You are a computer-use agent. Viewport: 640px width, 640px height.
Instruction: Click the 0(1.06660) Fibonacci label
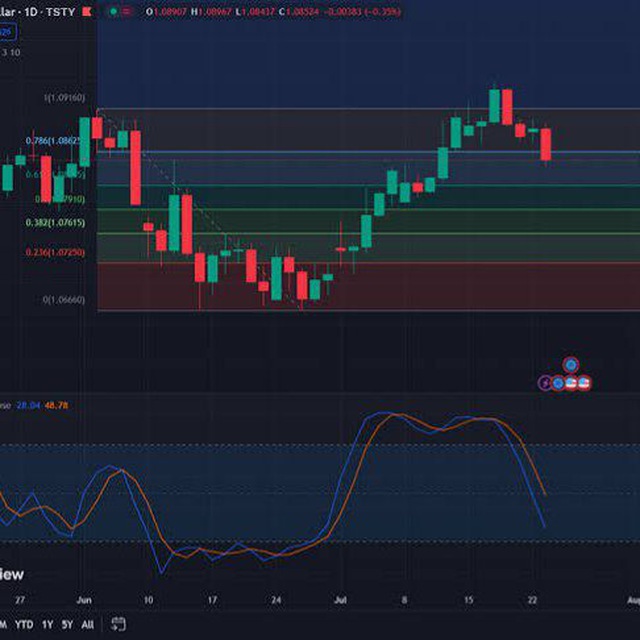(64, 300)
